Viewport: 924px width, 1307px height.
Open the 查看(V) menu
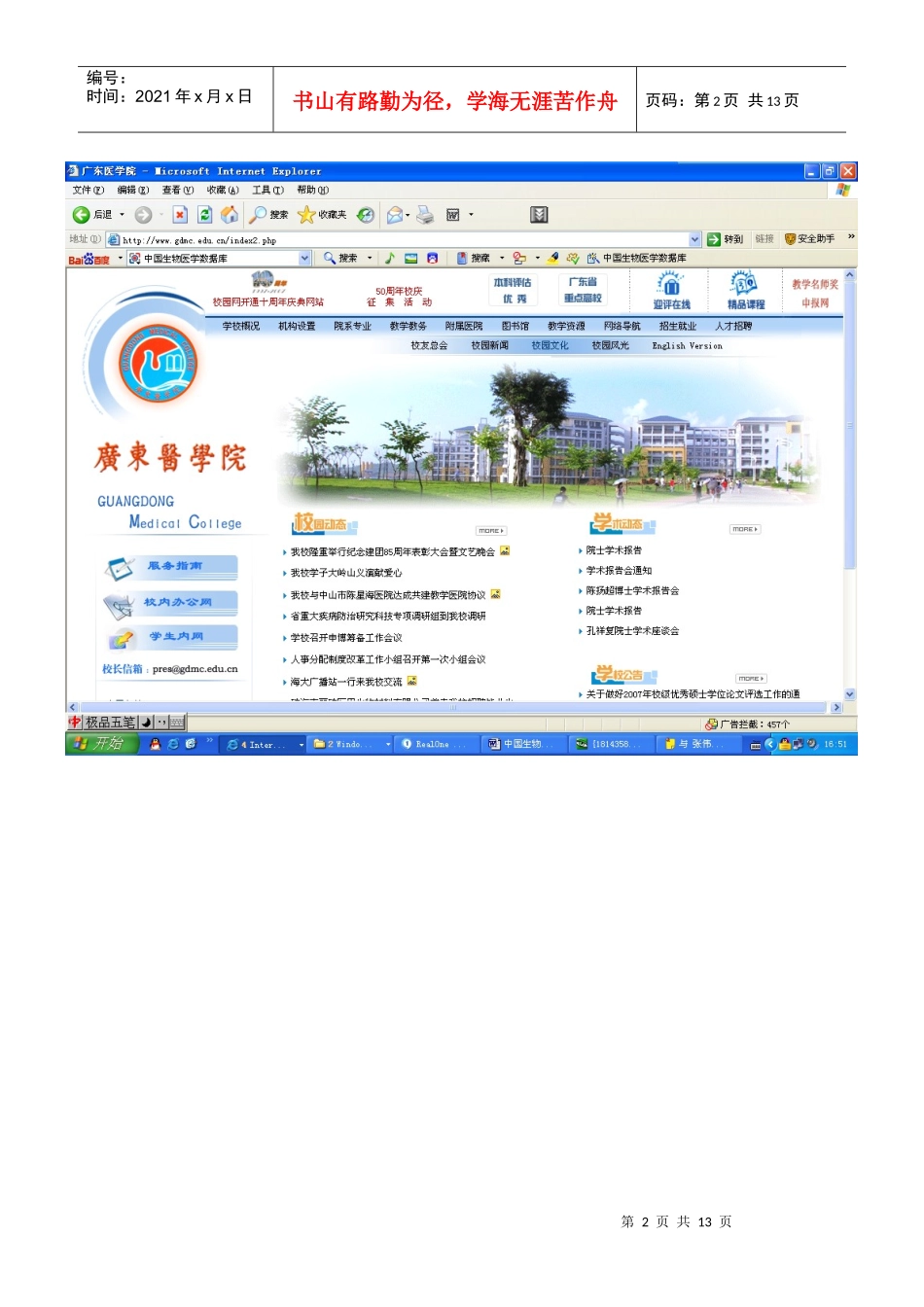[x=178, y=191]
